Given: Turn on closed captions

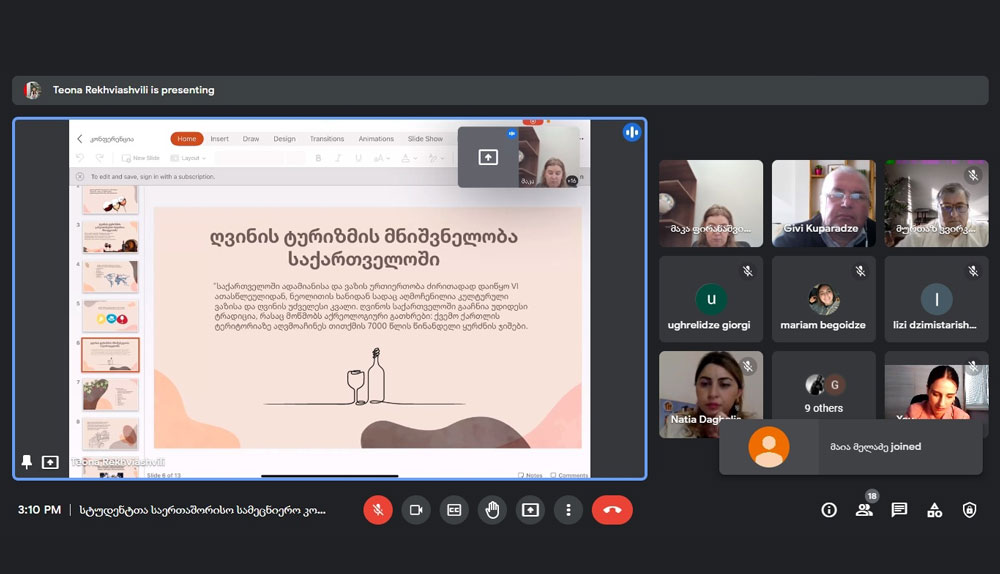Looking at the screenshot, I should 454,510.
